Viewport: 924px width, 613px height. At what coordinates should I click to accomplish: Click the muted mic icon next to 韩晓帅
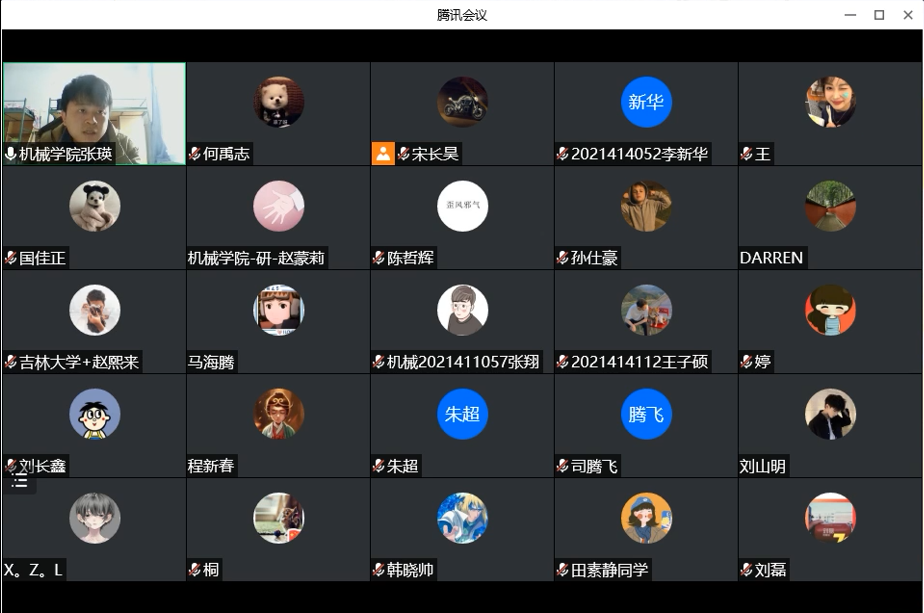[378, 569]
